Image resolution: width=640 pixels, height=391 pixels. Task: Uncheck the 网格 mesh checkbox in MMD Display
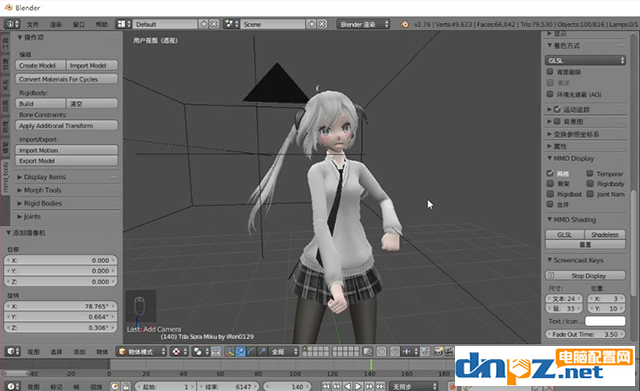tap(550, 173)
